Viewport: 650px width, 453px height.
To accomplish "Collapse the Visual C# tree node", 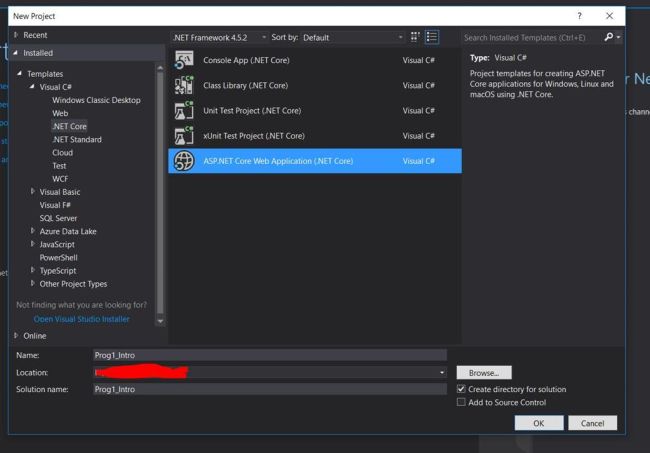I will click(x=32, y=87).
